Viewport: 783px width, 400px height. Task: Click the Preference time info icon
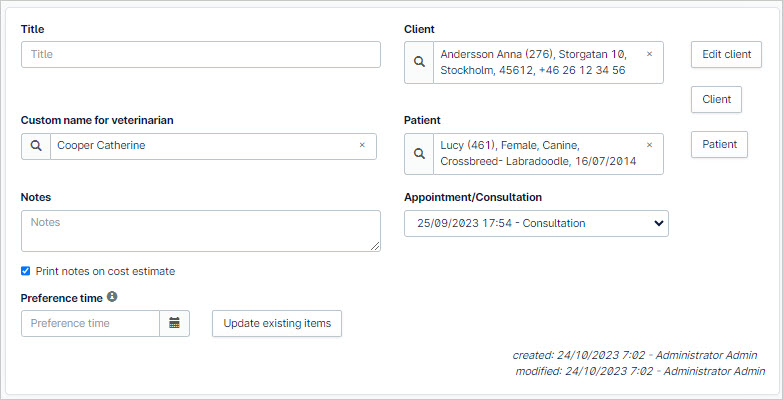(x=112, y=297)
